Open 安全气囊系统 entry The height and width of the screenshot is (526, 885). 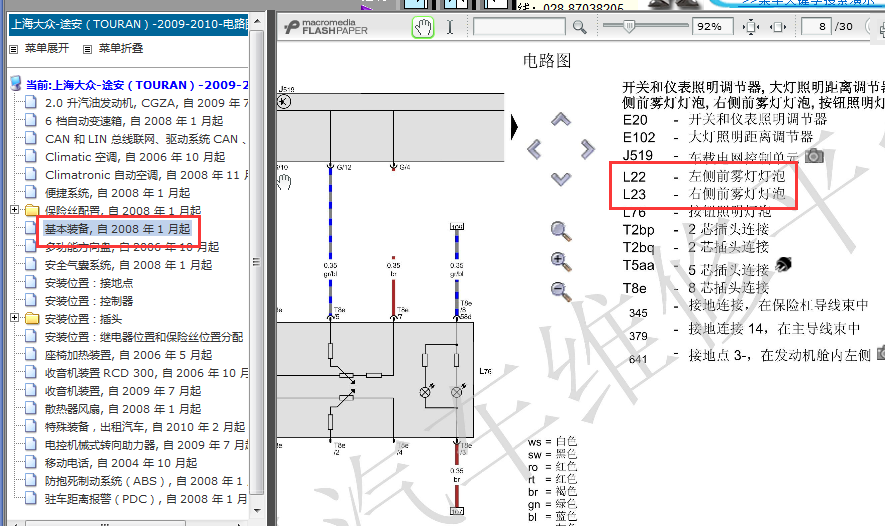[129, 265]
